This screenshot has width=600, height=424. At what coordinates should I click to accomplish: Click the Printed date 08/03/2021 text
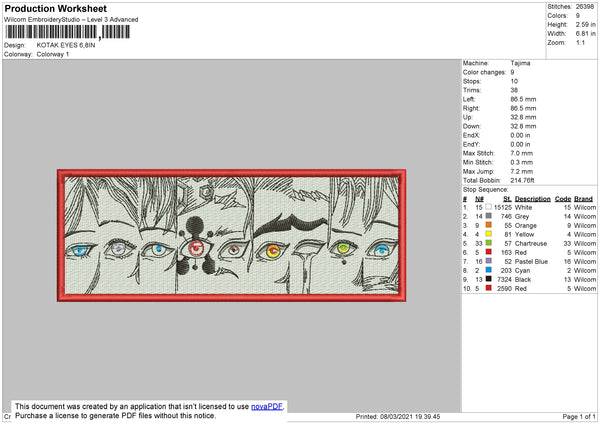click(398, 416)
